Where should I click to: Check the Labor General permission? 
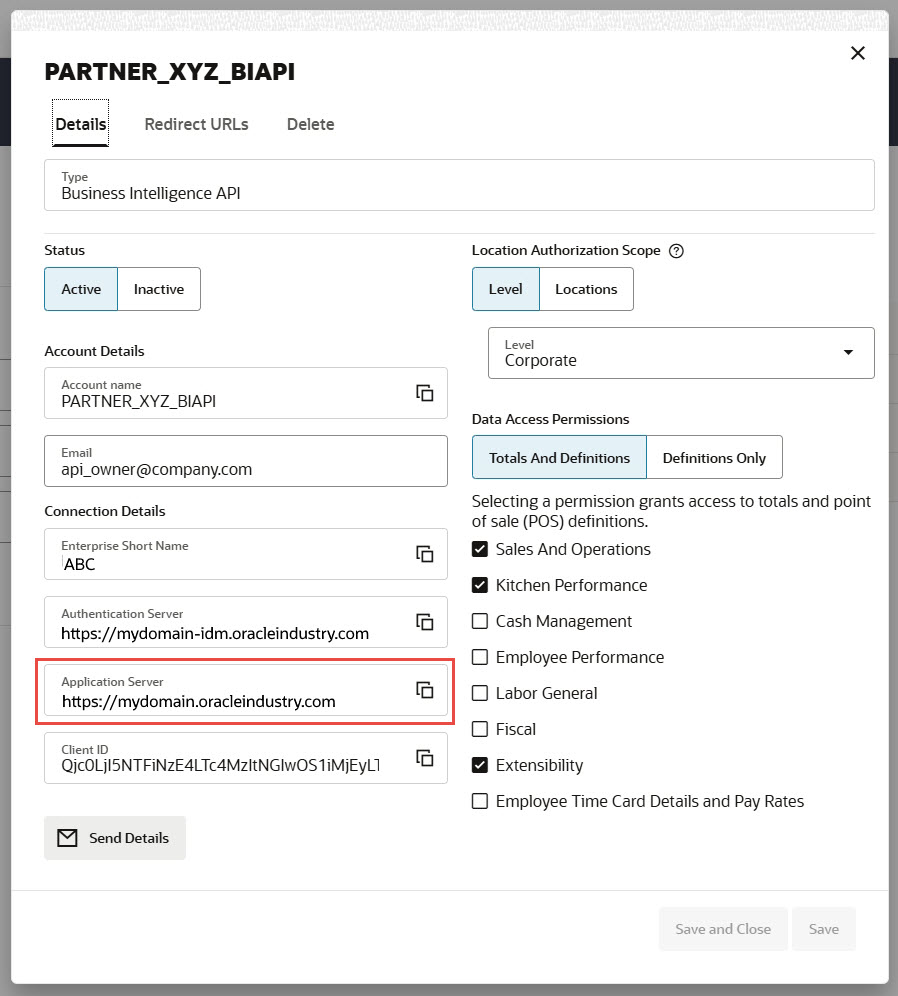tap(480, 693)
